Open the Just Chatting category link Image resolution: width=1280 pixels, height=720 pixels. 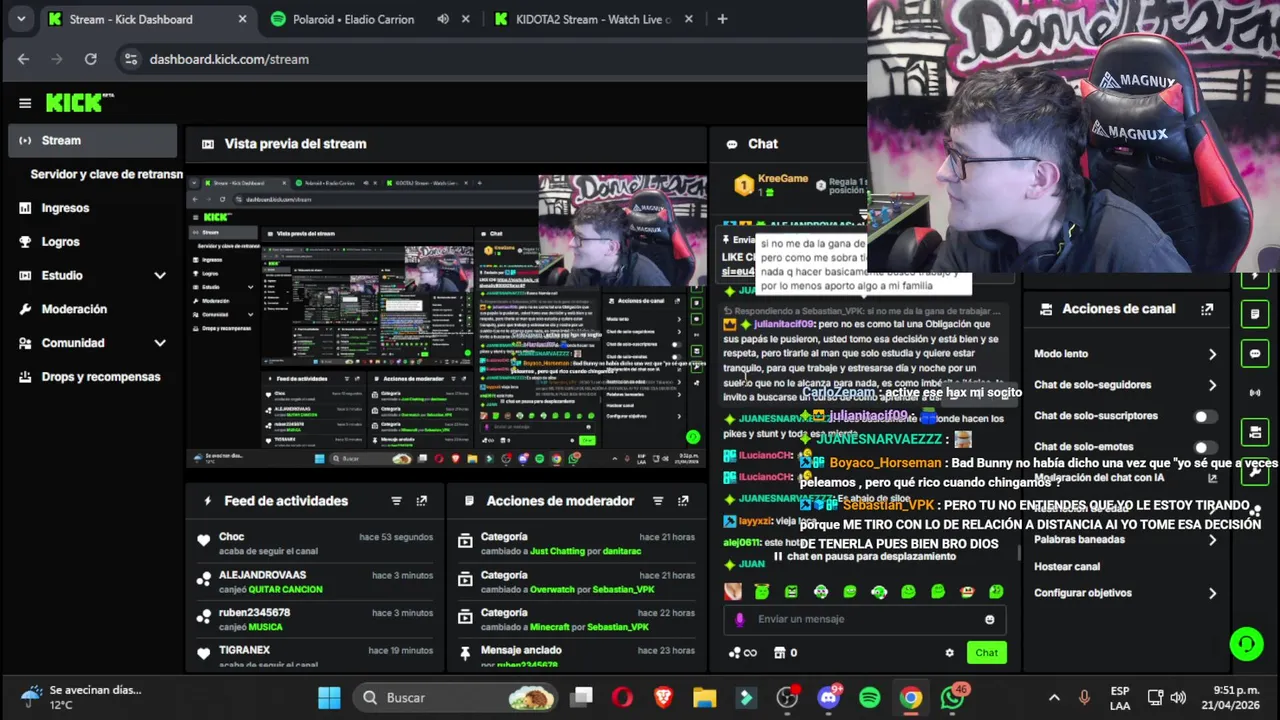point(556,552)
